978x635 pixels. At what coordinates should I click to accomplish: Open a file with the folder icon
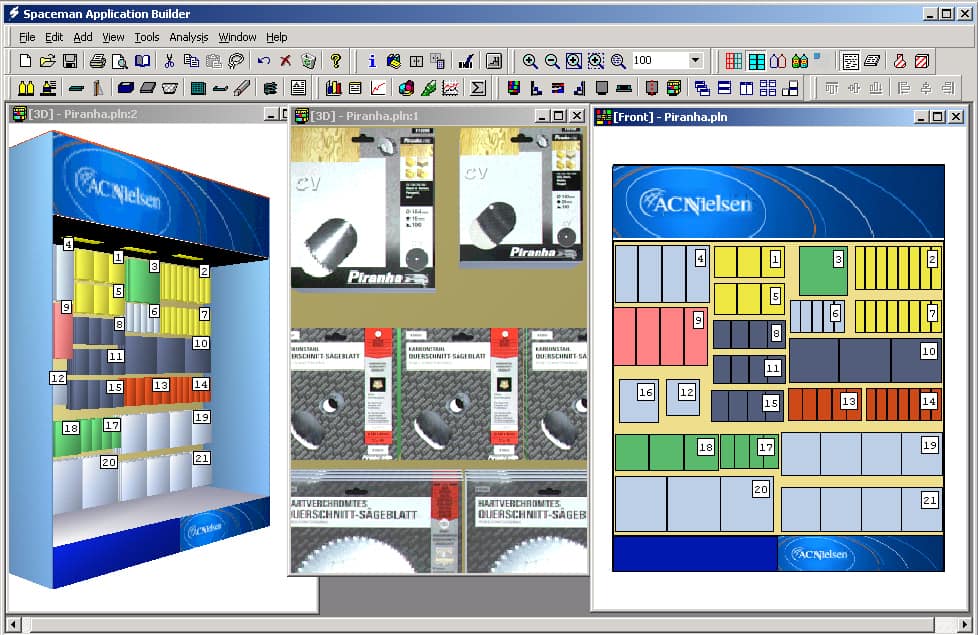click(48, 61)
